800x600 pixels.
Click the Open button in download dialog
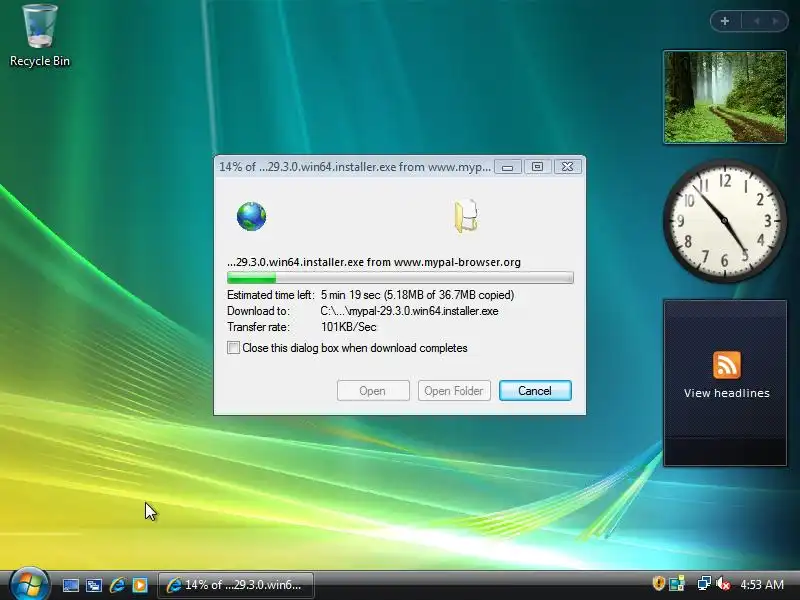tap(373, 390)
